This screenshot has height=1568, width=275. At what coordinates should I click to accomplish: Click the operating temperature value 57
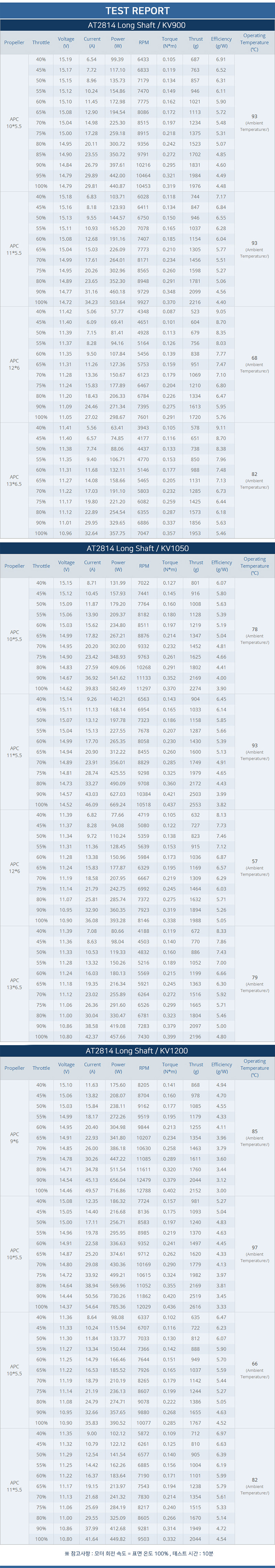[254, 861]
